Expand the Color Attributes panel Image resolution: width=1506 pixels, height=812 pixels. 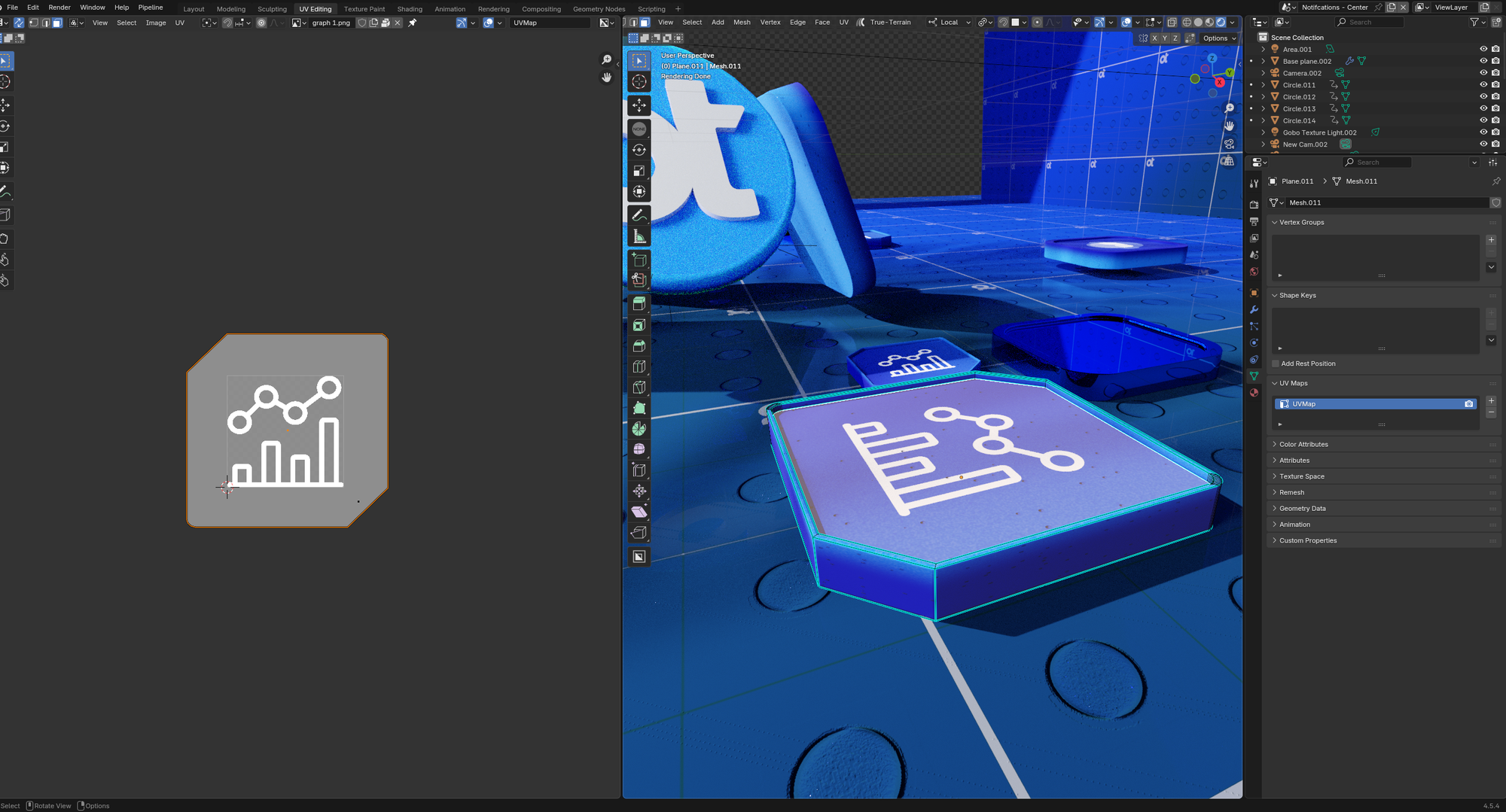click(1303, 444)
